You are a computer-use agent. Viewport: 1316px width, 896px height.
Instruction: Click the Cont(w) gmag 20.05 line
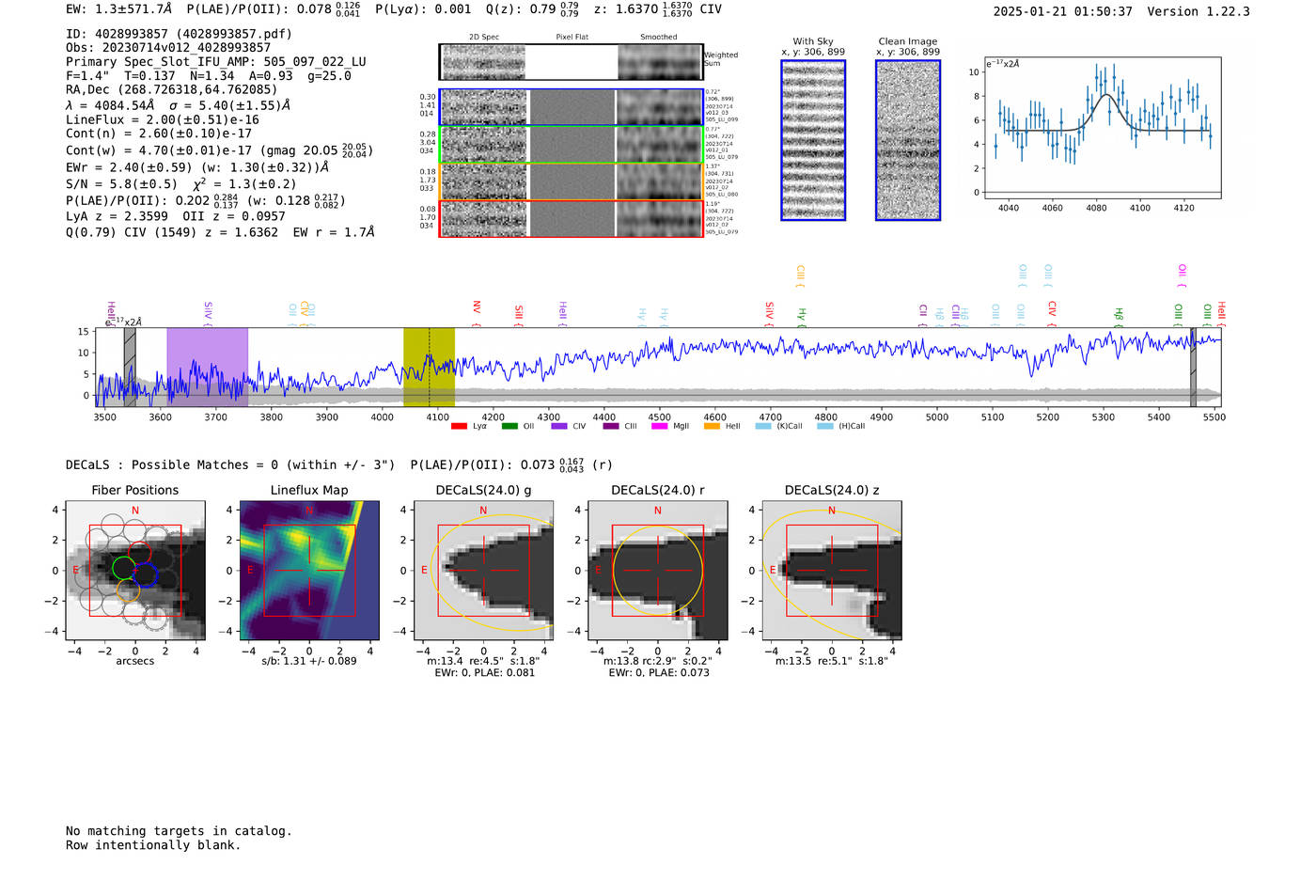tap(220, 150)
